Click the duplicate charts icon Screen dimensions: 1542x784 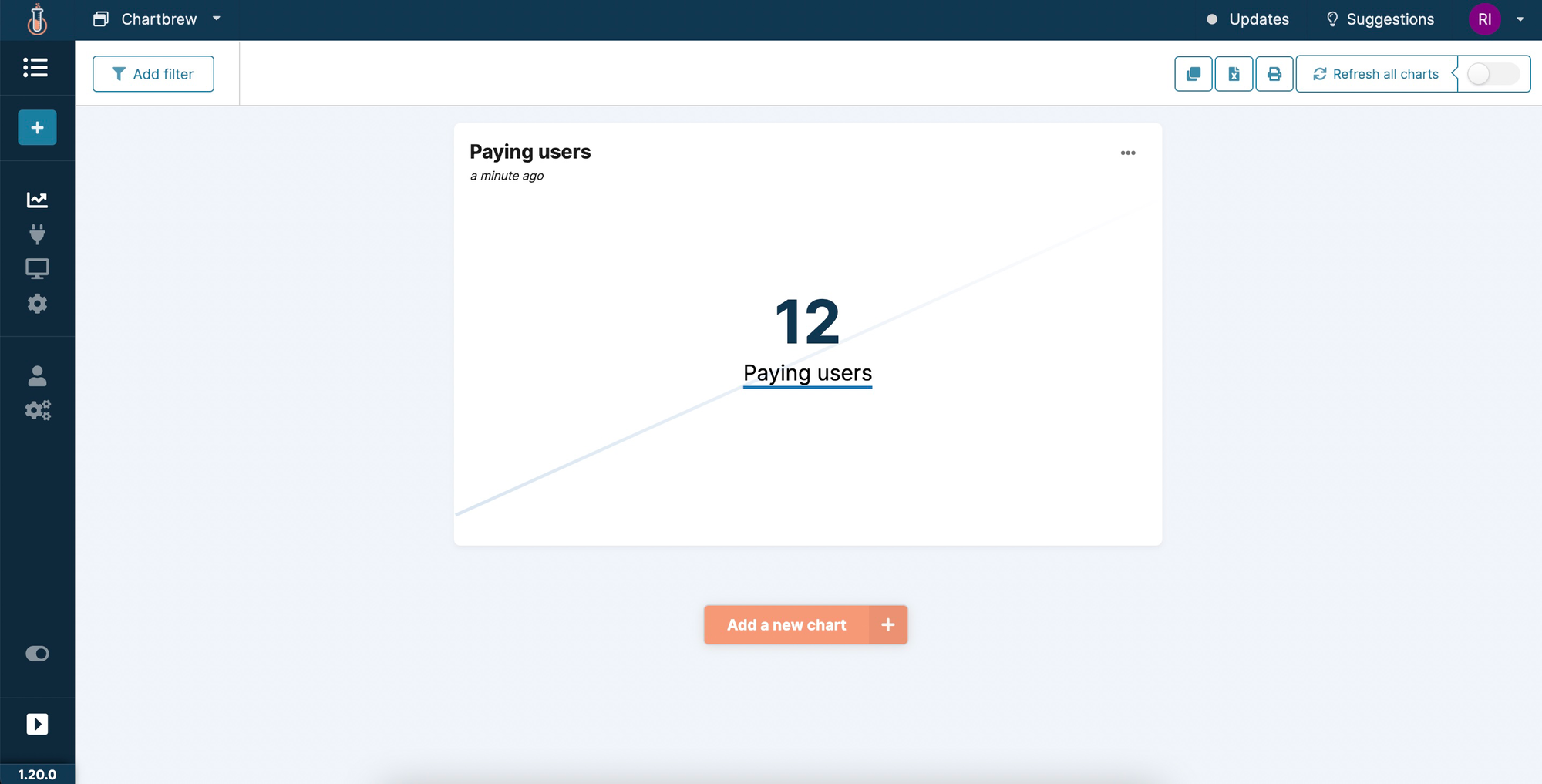(1193, 73)
